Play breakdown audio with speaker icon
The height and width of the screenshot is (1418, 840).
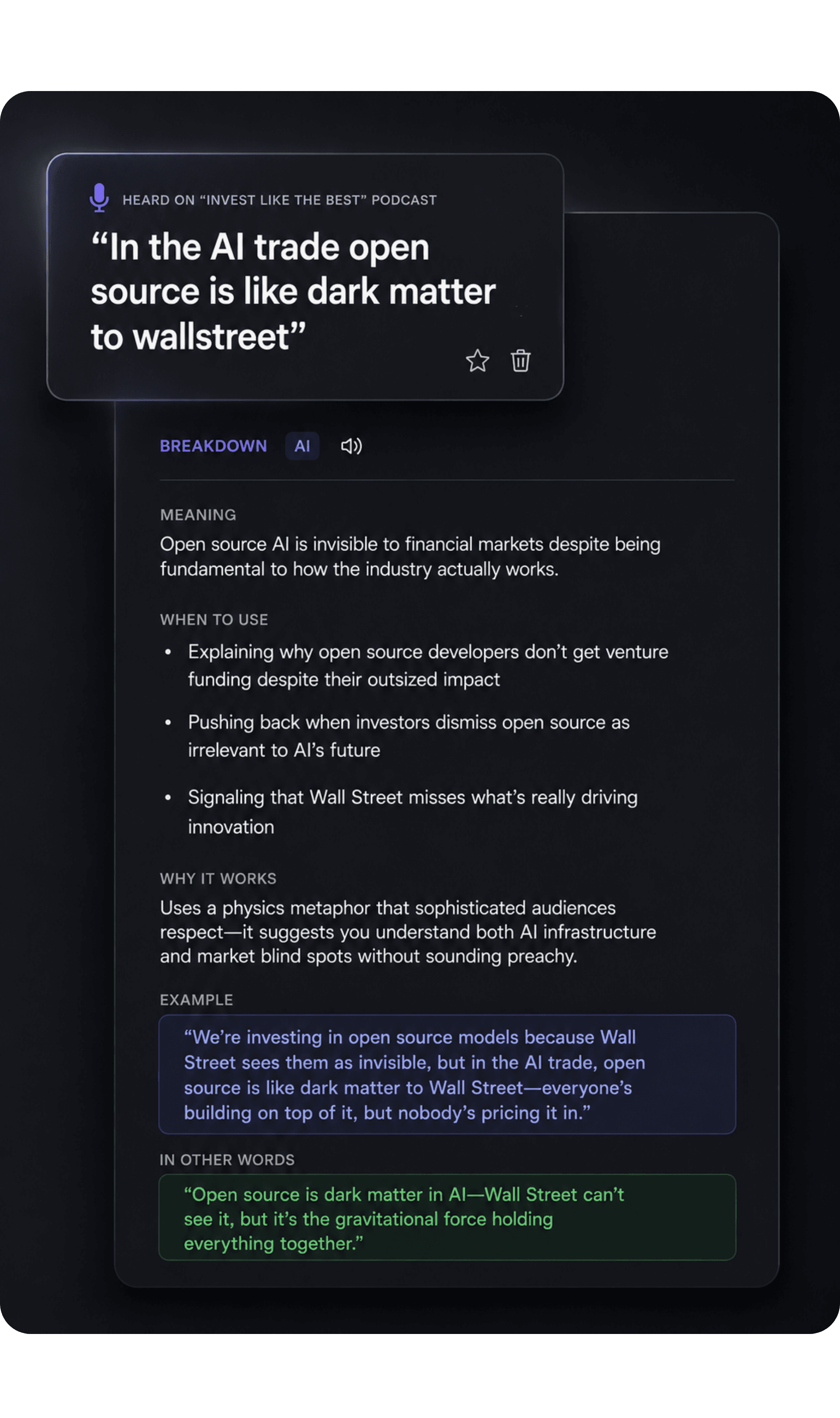point(351,446)
